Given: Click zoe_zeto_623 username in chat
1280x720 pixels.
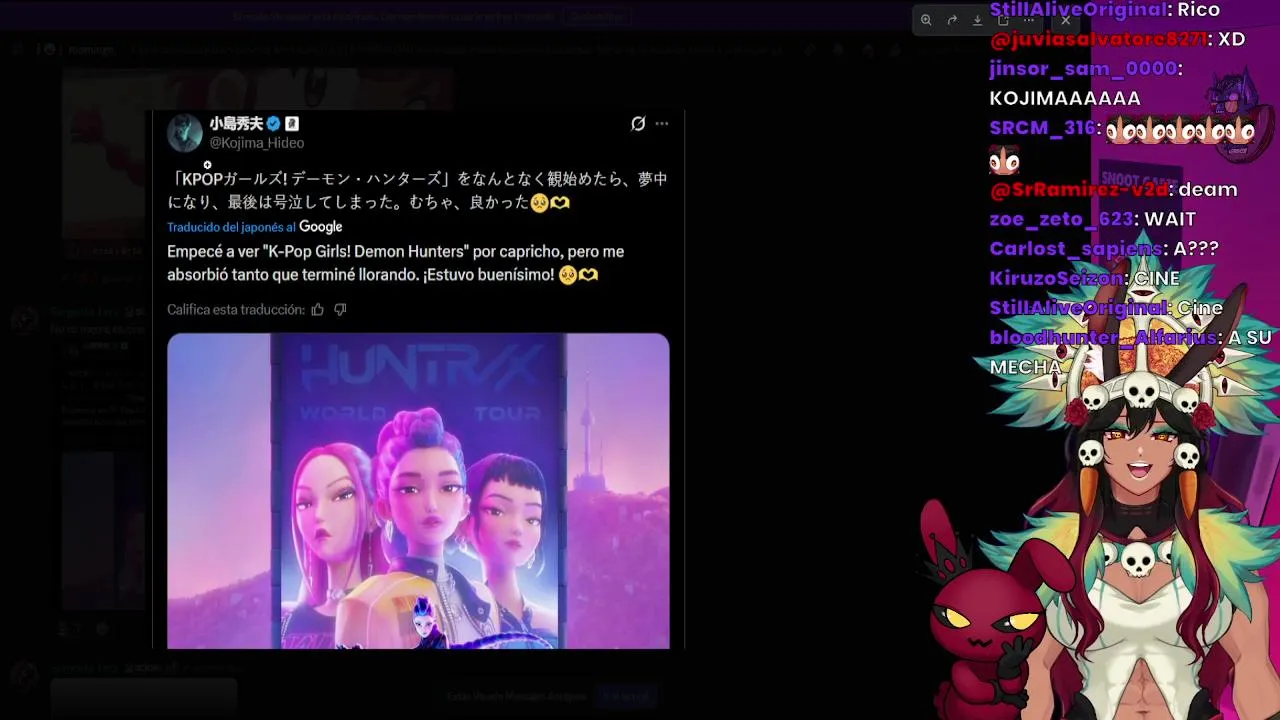Looking at the screenshot, I should tap(1062, 219).
